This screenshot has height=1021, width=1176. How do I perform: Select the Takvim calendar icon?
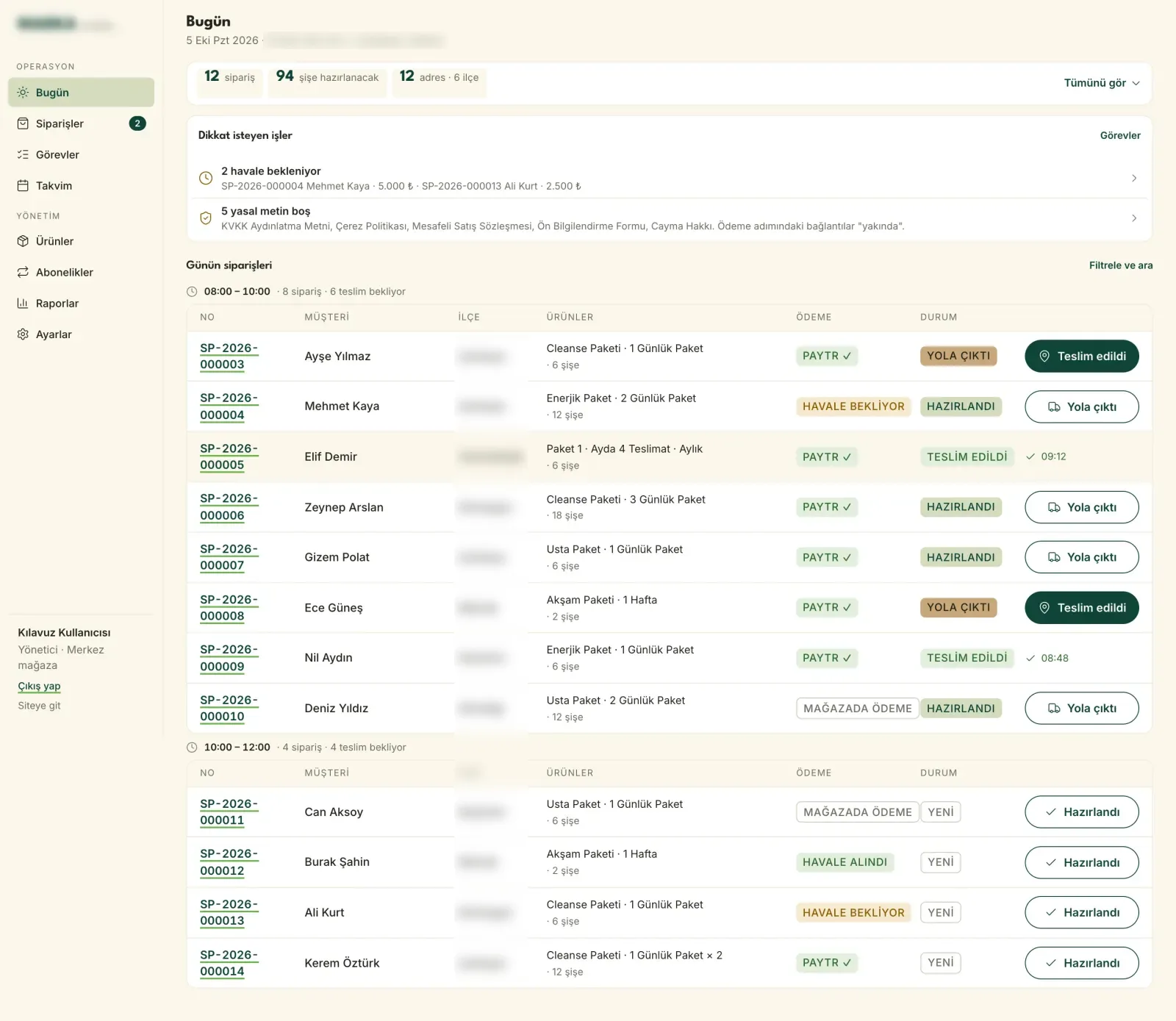pyautogui.click(x=23, y=185)
